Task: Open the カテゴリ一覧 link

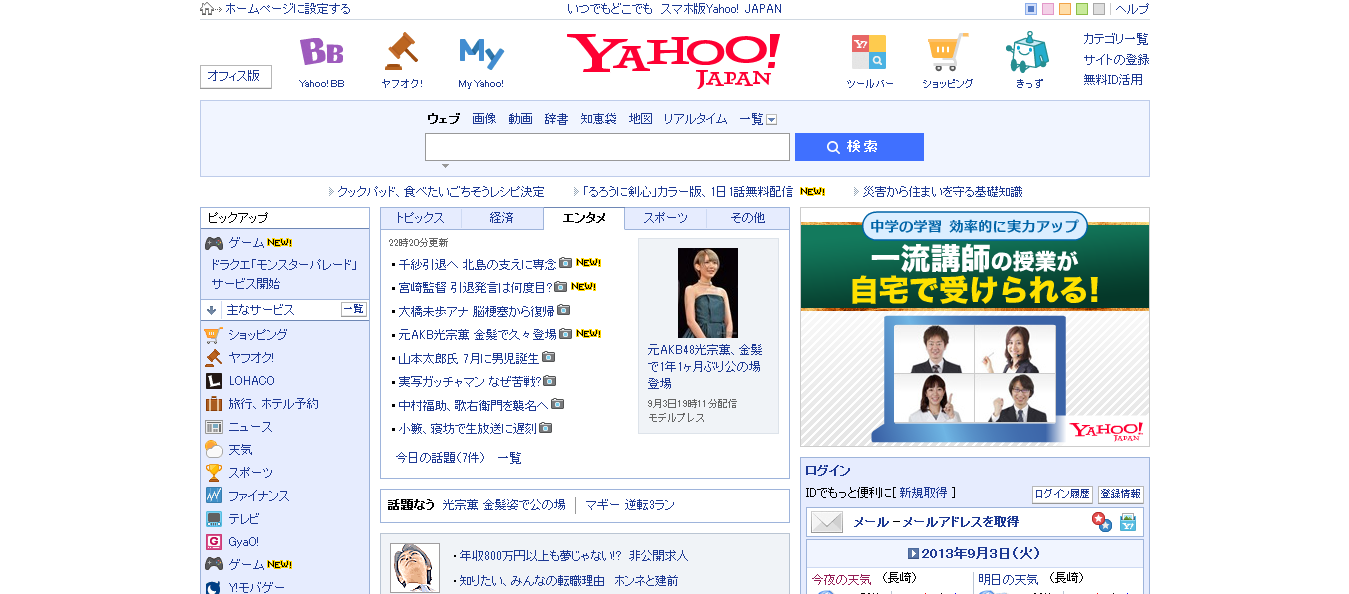Action: 1116,39
